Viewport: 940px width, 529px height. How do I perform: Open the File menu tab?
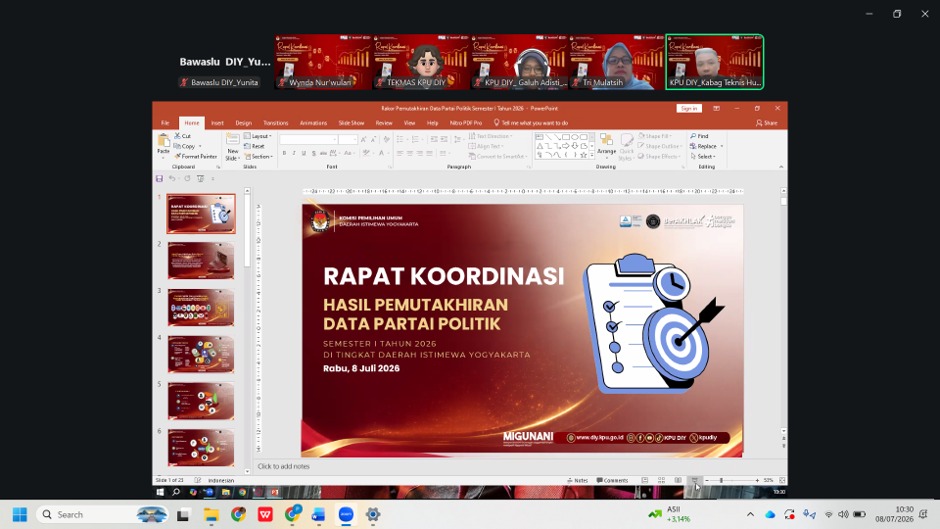(x=165, y=123)
